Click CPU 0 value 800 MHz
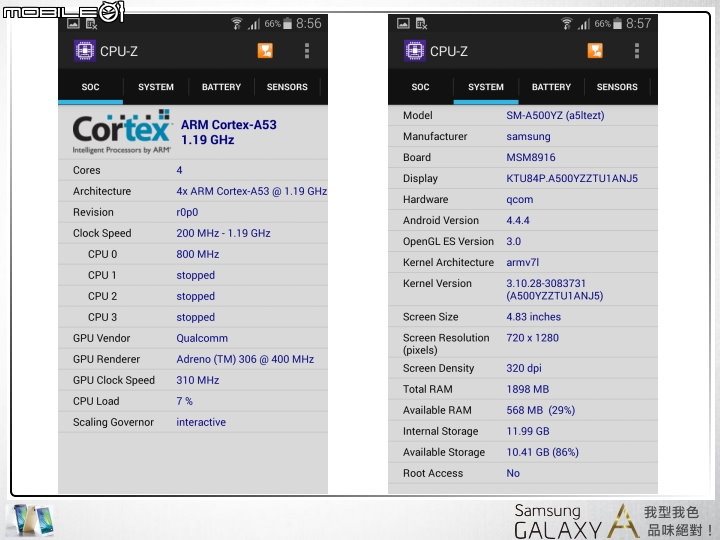720x540 pixels. 197,254
